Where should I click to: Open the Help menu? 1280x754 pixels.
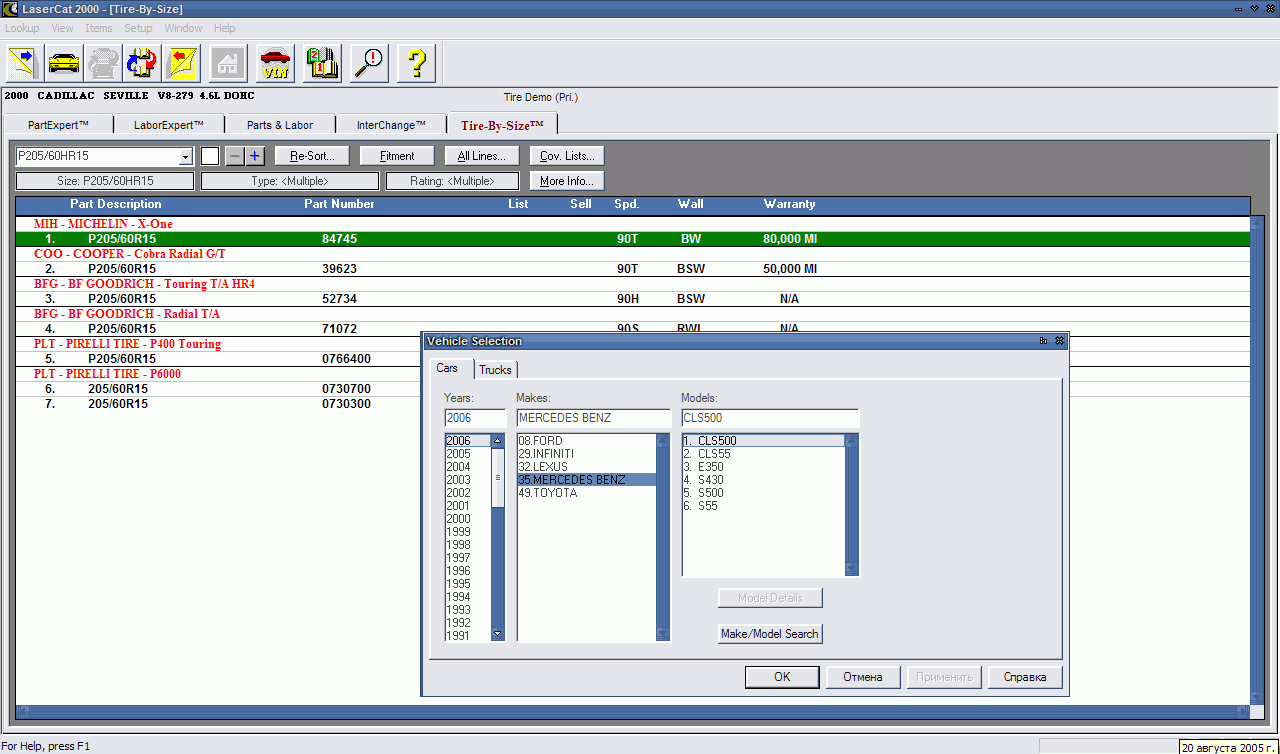click(225, 28)
